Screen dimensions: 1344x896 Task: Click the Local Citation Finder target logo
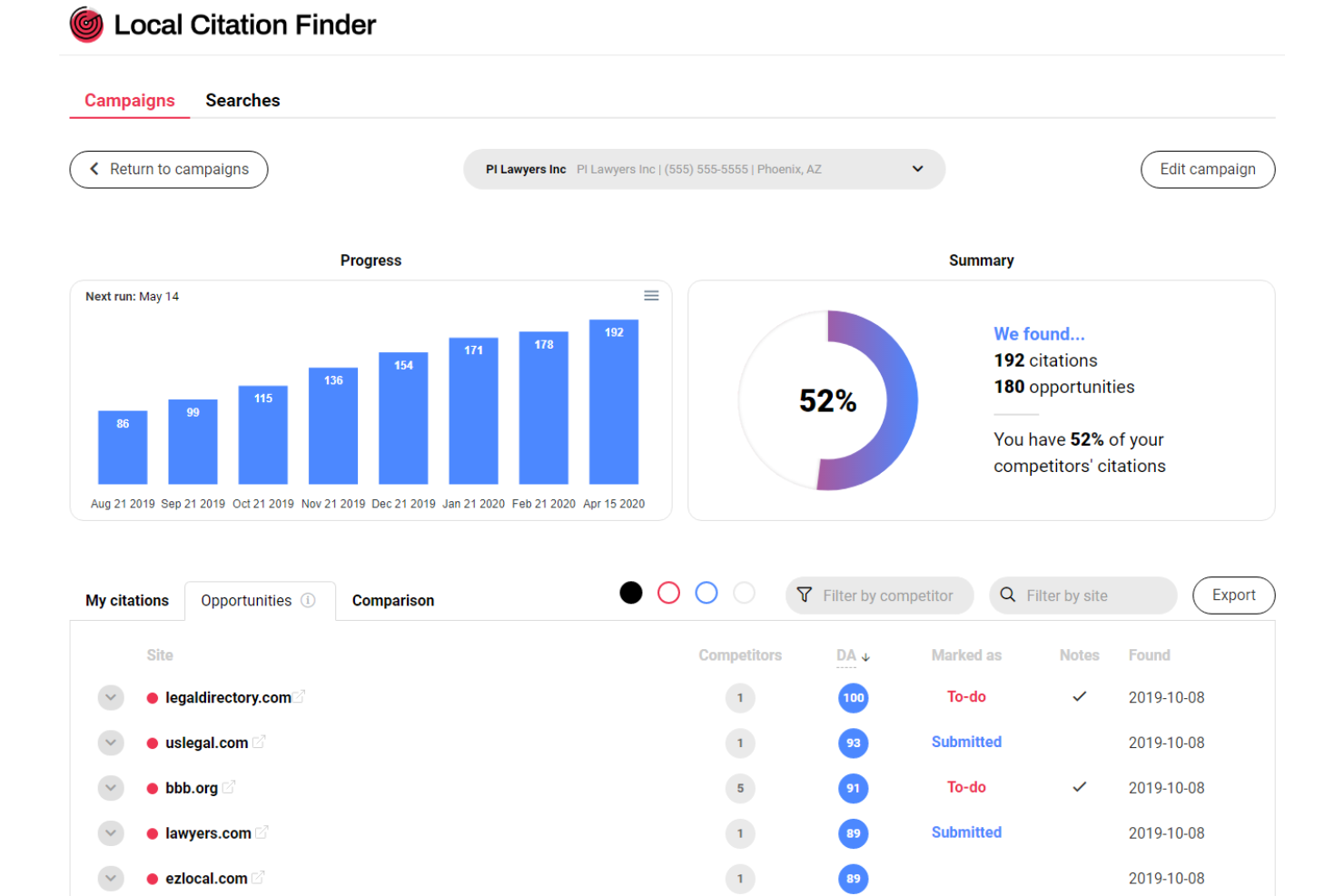(86, 25)
